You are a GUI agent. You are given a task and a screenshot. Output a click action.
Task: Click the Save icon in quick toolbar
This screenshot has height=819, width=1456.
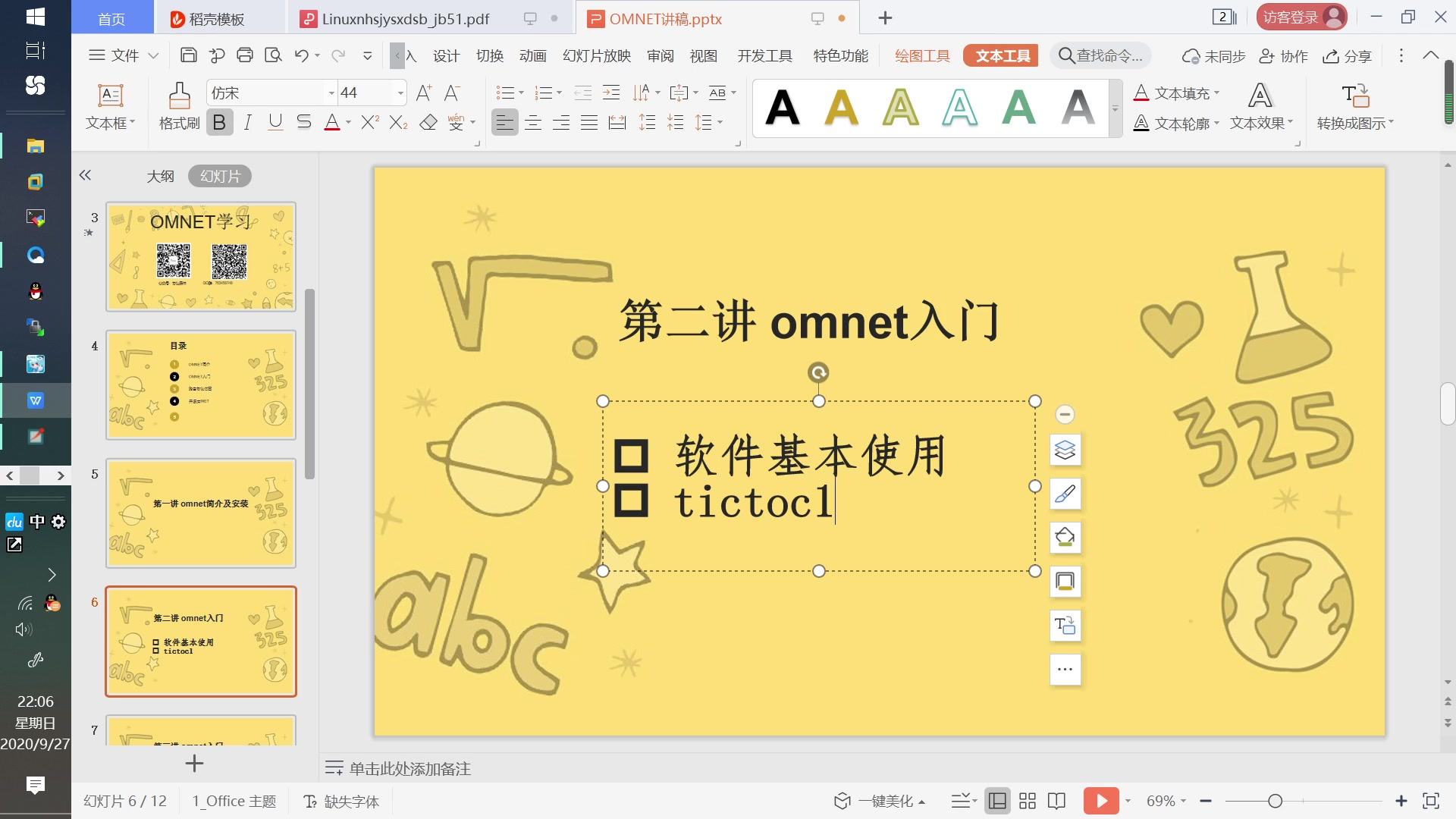pyautogui.click(x=188, y=55)
